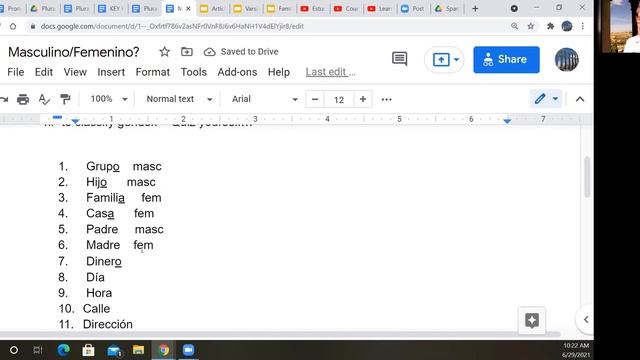Screen dimensions: 640x360
Task: Hide the menus with the up chevron
Action: click(580, 99)
